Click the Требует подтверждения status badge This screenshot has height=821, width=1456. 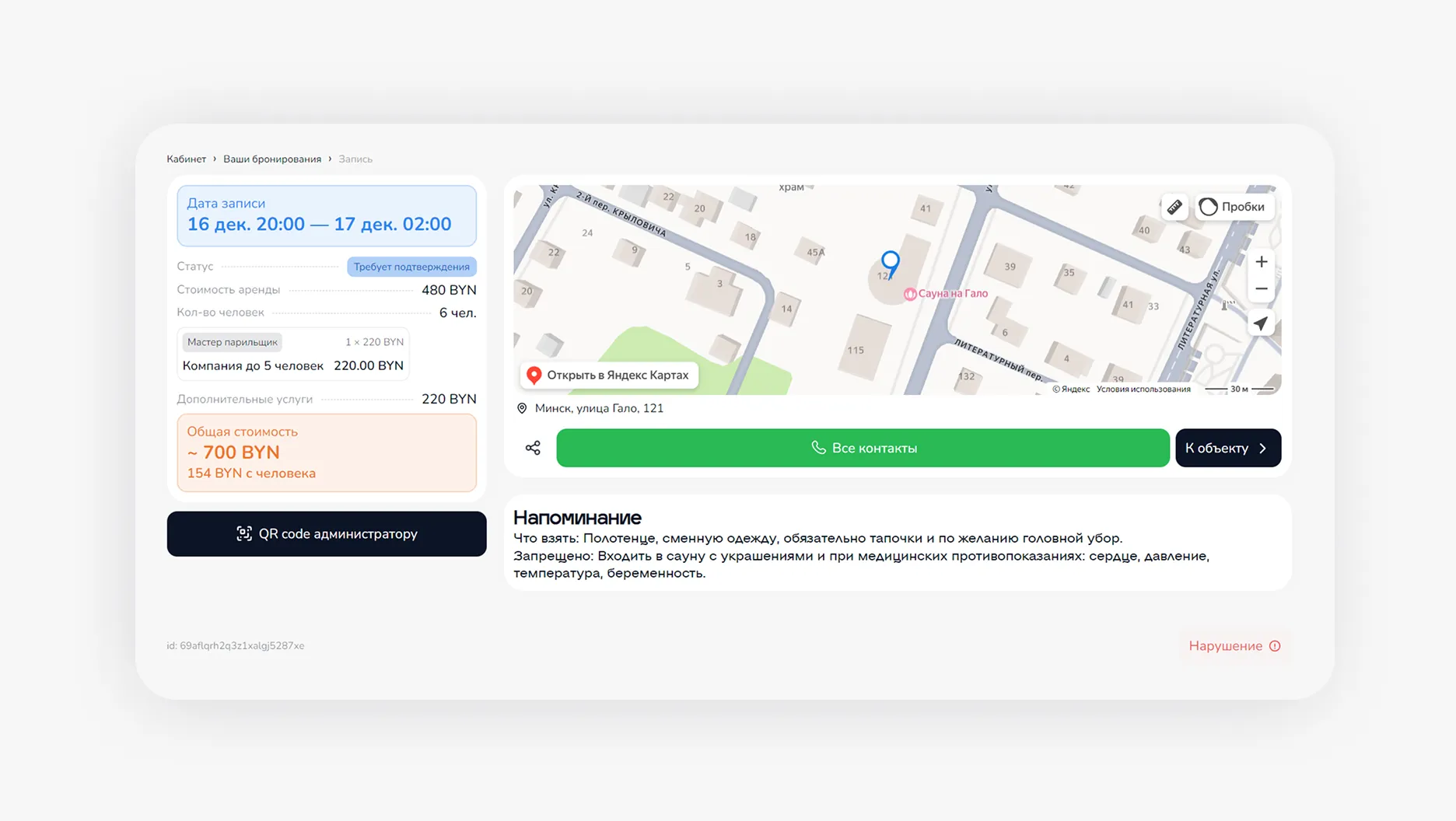411,267
